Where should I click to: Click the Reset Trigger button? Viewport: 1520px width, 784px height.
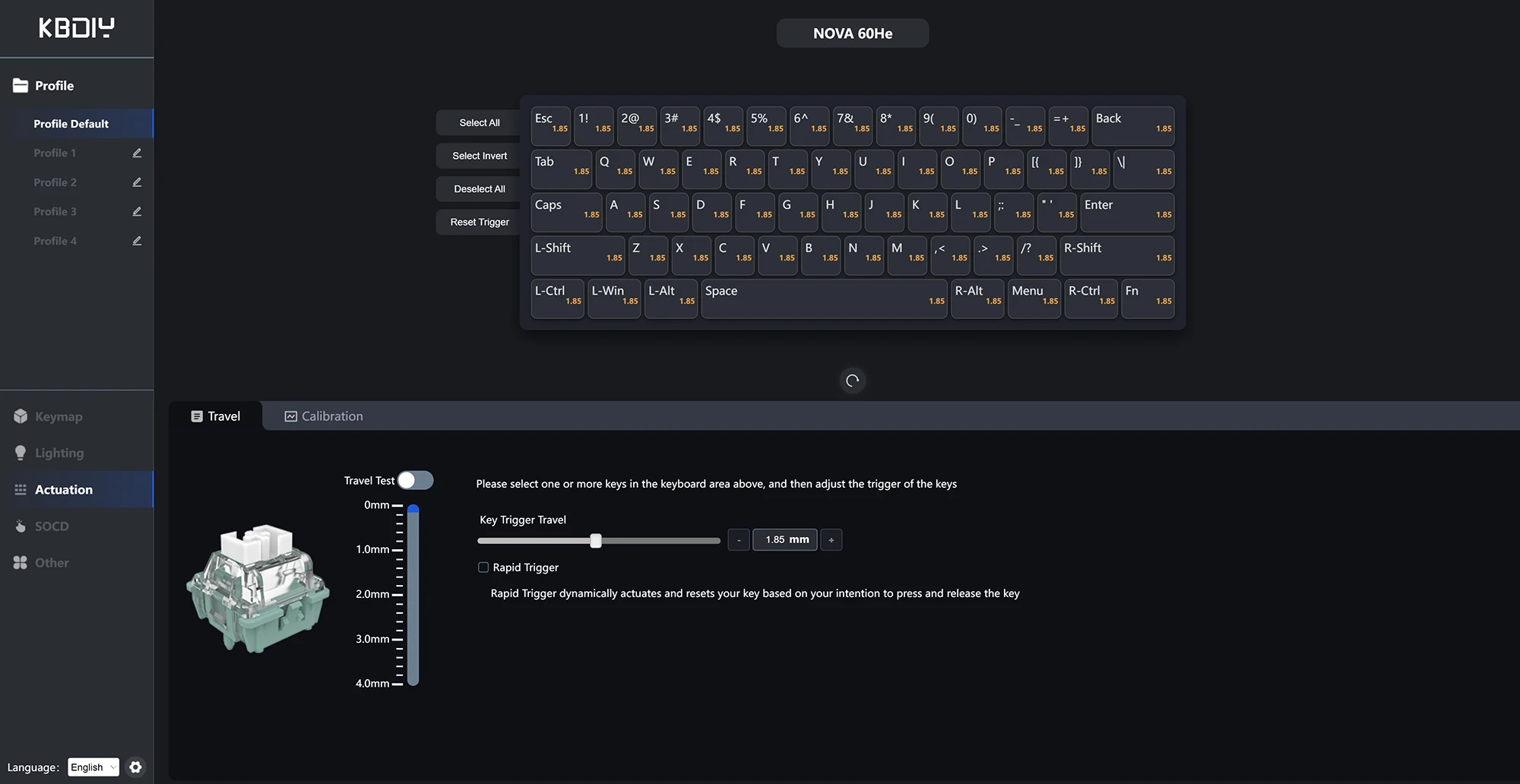click(x=480, y=222)
